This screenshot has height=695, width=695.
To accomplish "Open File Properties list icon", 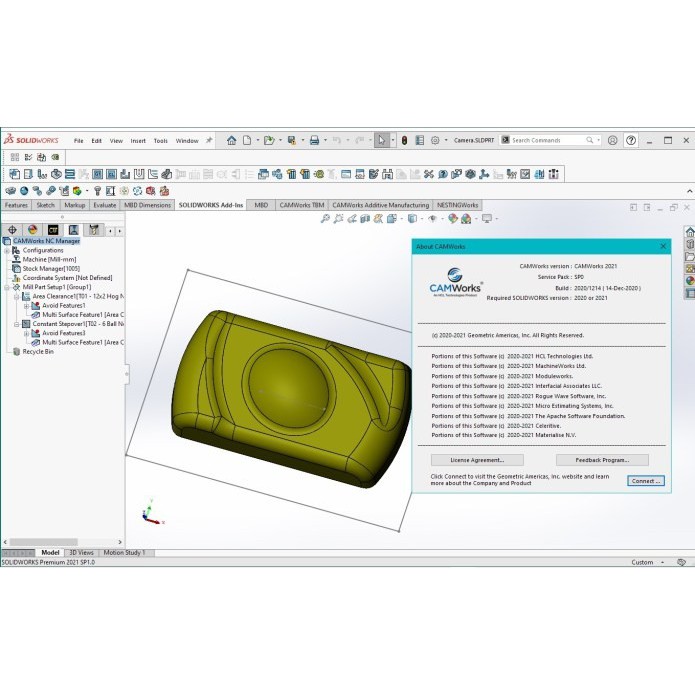I will pyautogui.click(x=419, y=141).
